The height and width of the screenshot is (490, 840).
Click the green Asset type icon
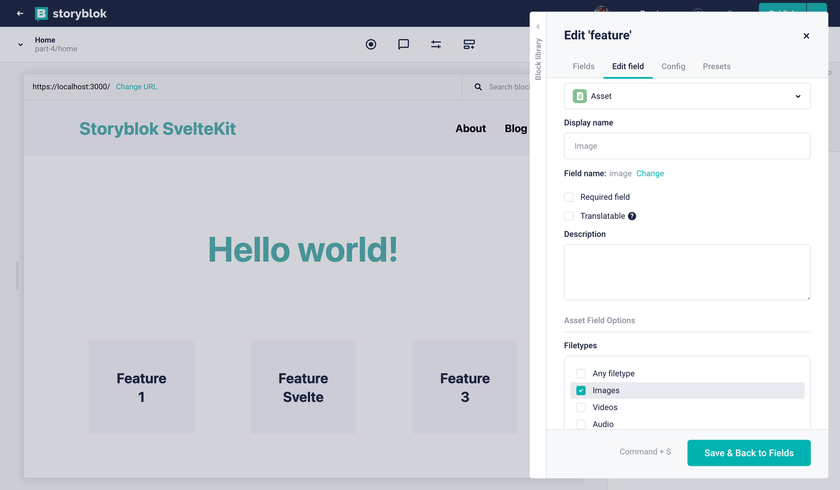580,96
